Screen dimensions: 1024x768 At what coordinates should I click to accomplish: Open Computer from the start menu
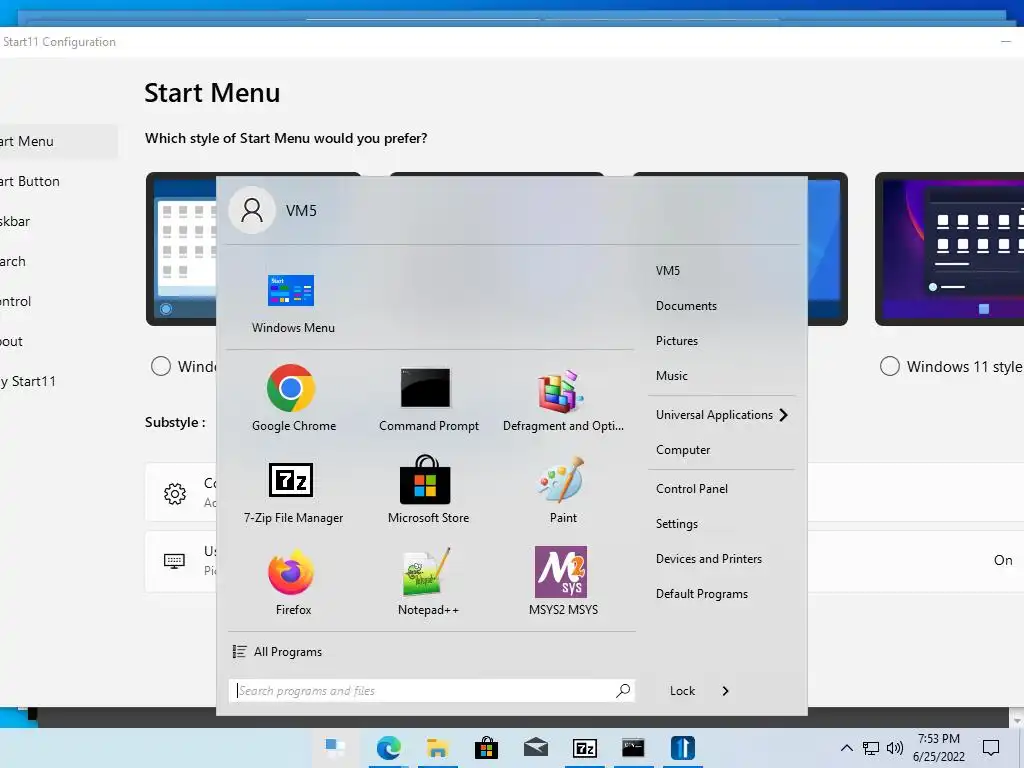[x=682, y=450]
